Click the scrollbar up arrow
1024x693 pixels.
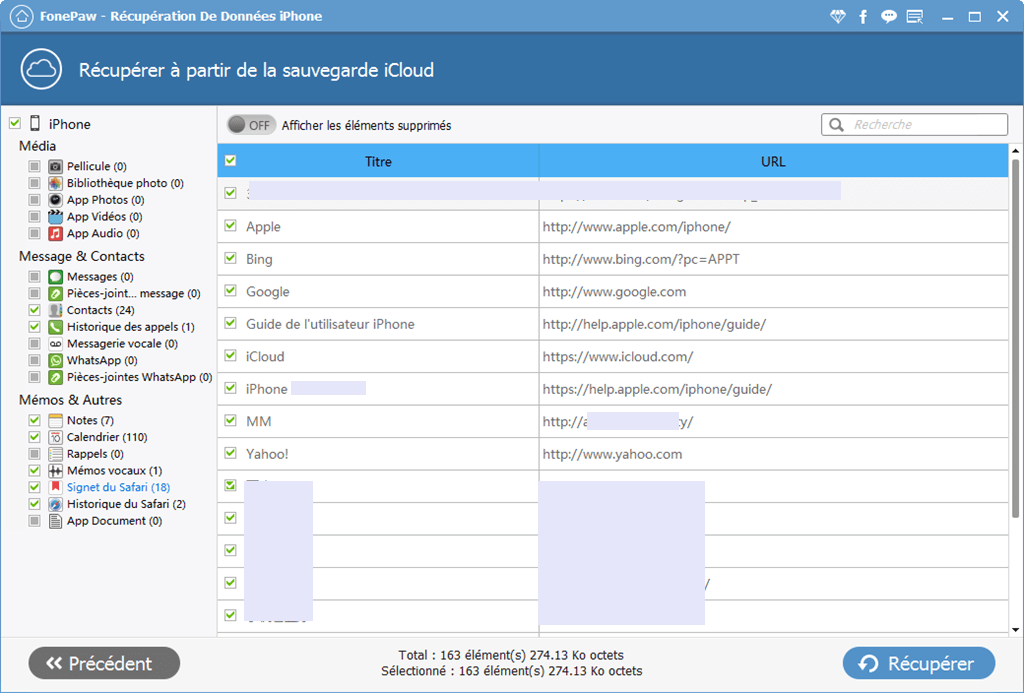[x=1016, y=151]
